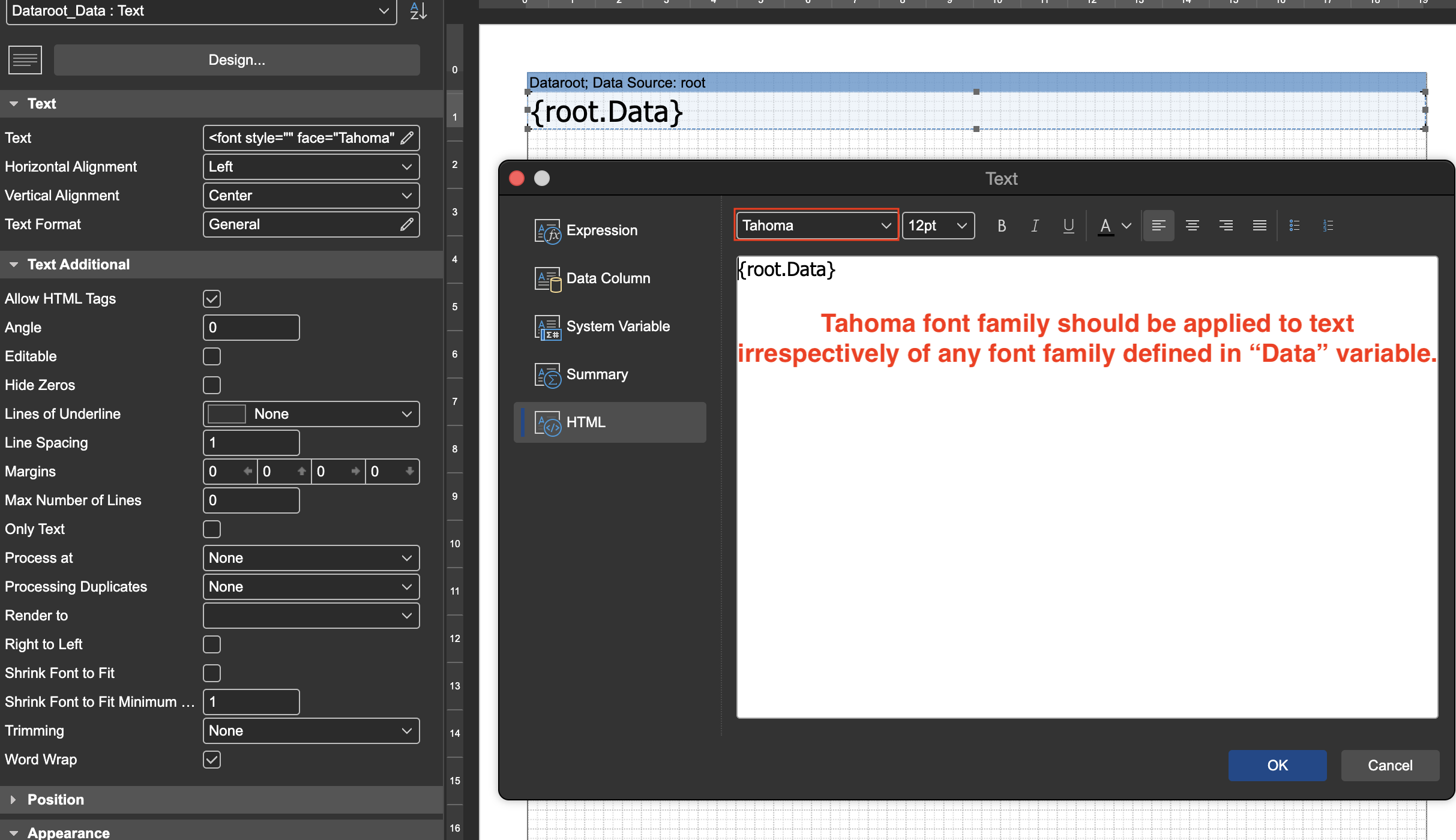Enable the Editable checkbox
Image resolution: width=1456 pixels, height=840 pixels.
[x=212, y=356]
